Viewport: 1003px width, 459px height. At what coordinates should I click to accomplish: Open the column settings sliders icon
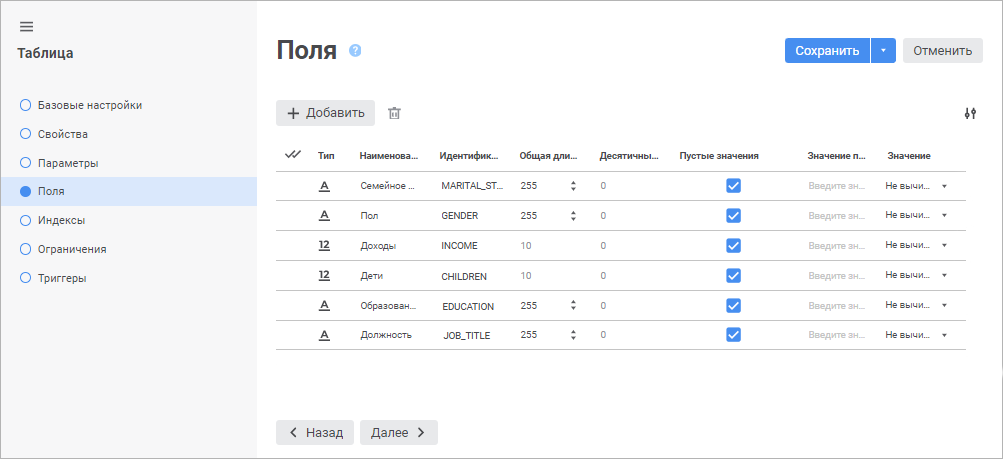pos(969,114)
